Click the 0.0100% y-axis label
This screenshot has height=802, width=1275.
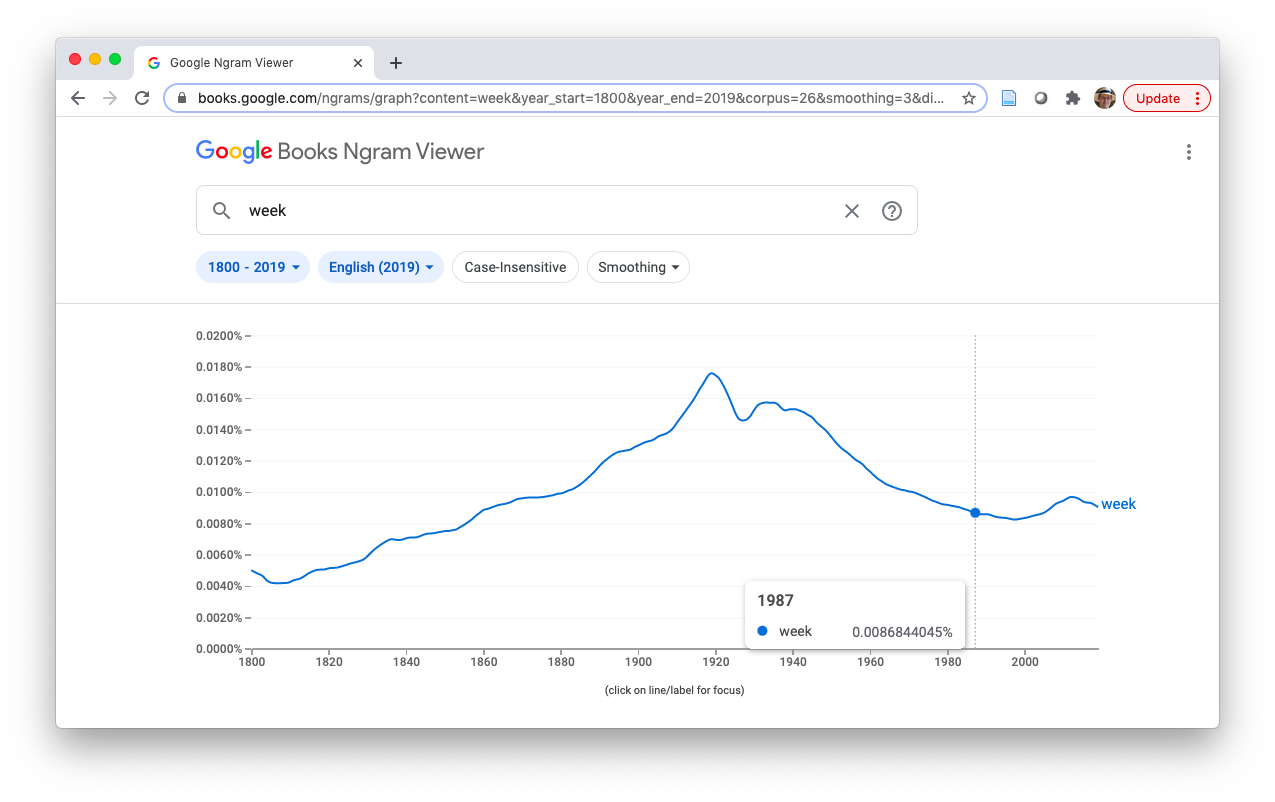(x=219, y=492)
